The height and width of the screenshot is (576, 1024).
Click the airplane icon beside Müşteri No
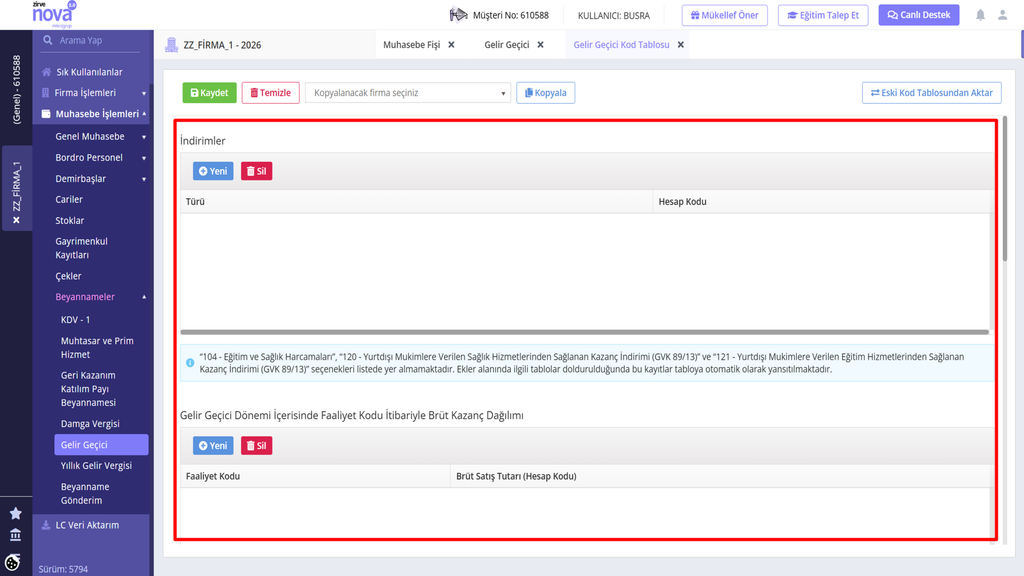pyautogui.click(x=458, y=14)
